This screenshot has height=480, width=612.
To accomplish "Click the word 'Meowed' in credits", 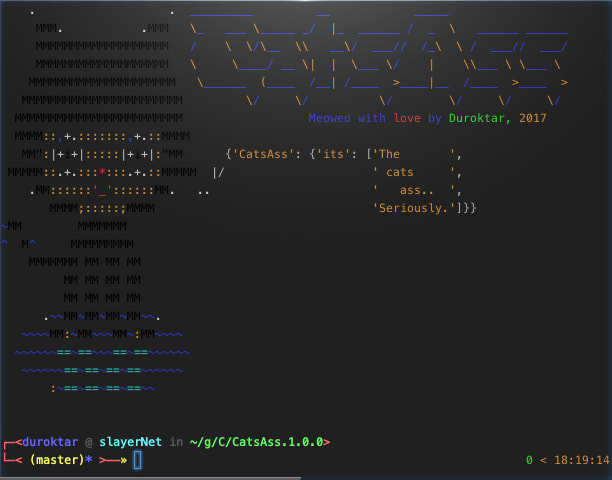I will point(329,118).
